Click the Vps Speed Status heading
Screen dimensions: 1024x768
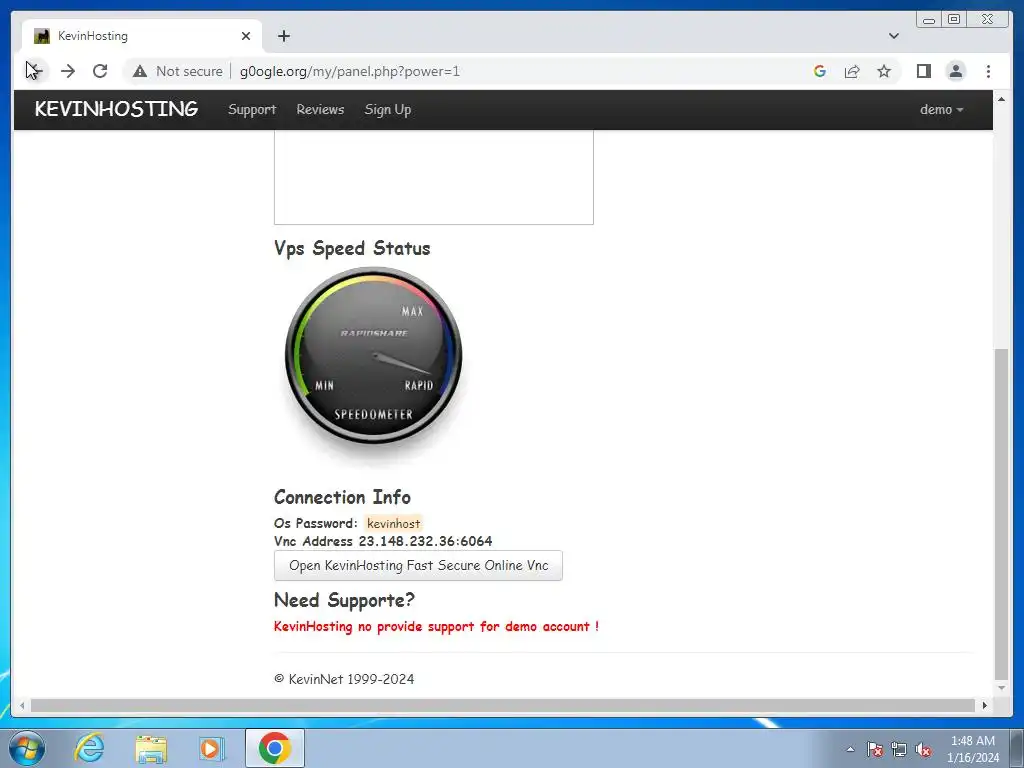coord(352,249)
